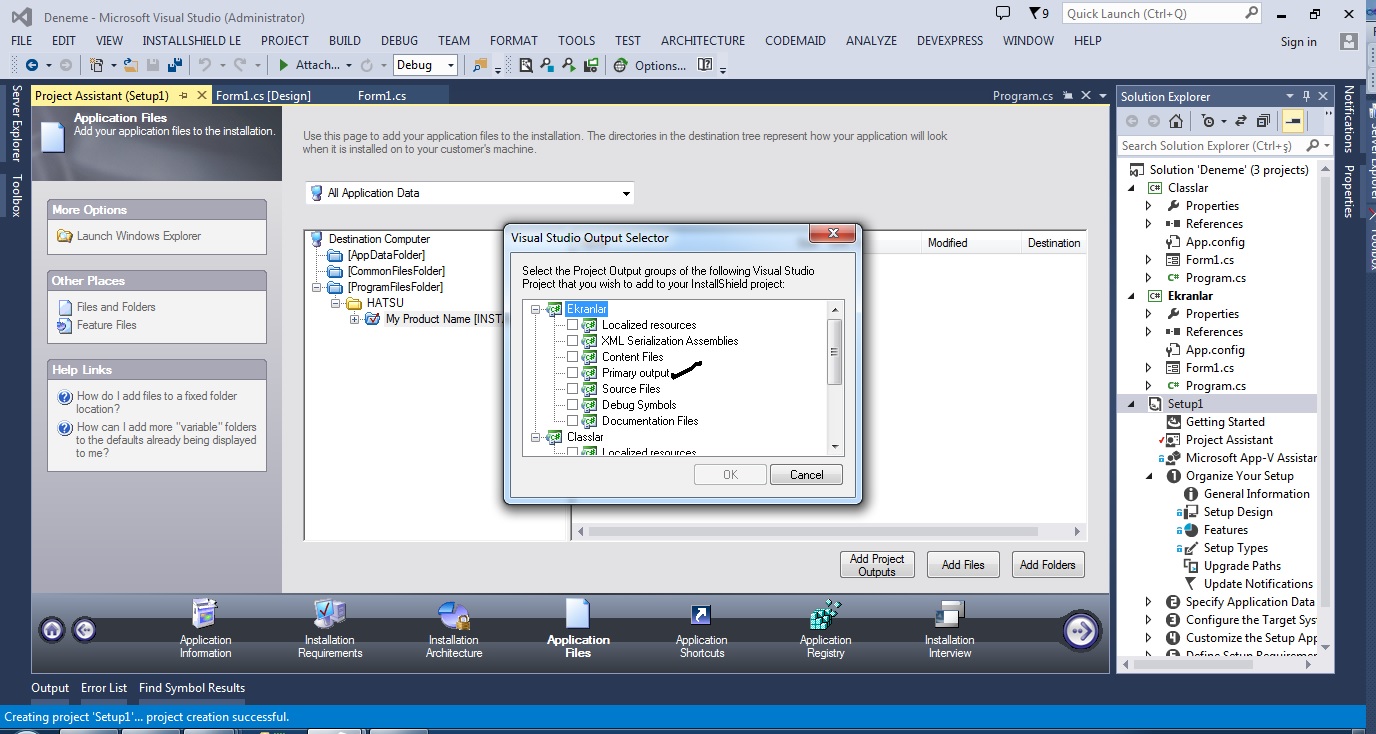Screen dimensions: 1376x734
Task: Collapse the Ekranlar node in Output Selector
Action: 537,309
